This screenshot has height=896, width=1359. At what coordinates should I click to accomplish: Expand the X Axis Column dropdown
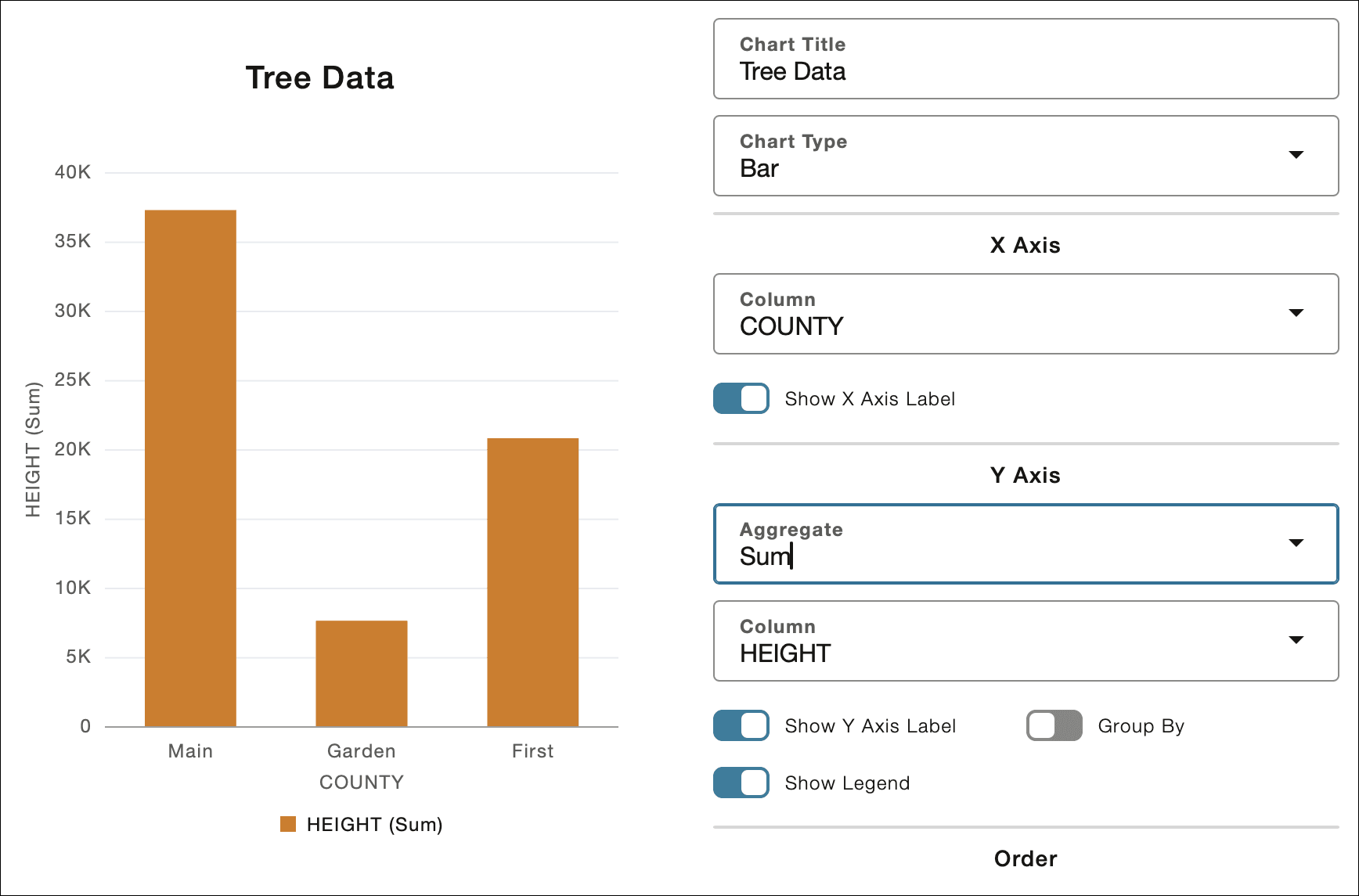point(1296,313)
